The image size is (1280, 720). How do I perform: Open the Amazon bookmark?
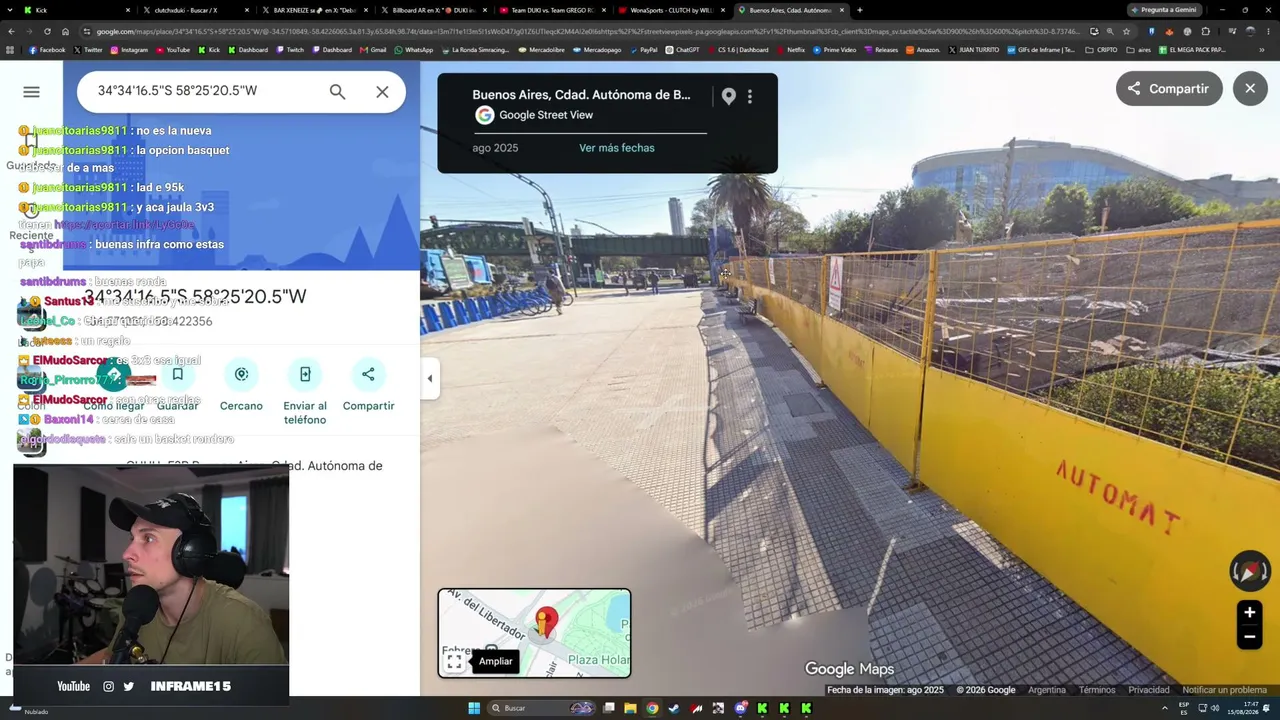tap(922, 50)
